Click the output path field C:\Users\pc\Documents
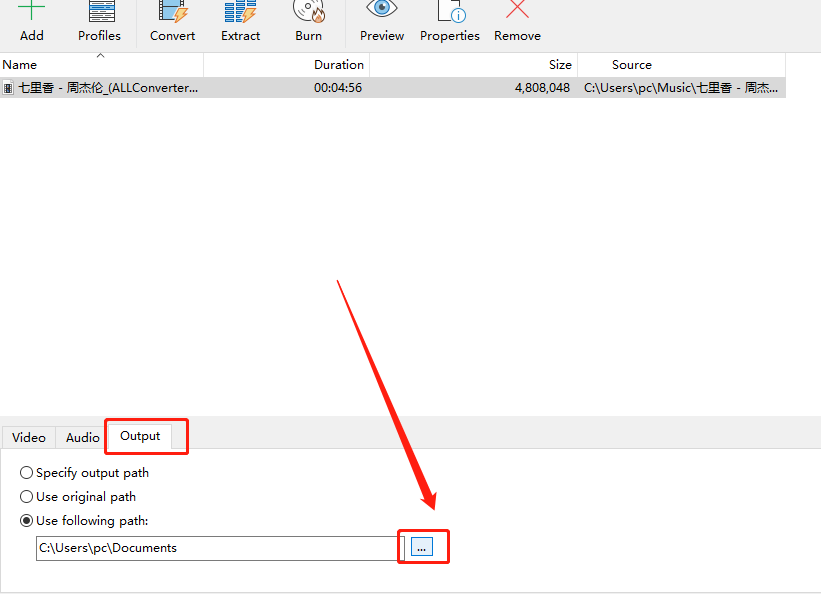This screenshot has width=821, height=594. point(220,548)
